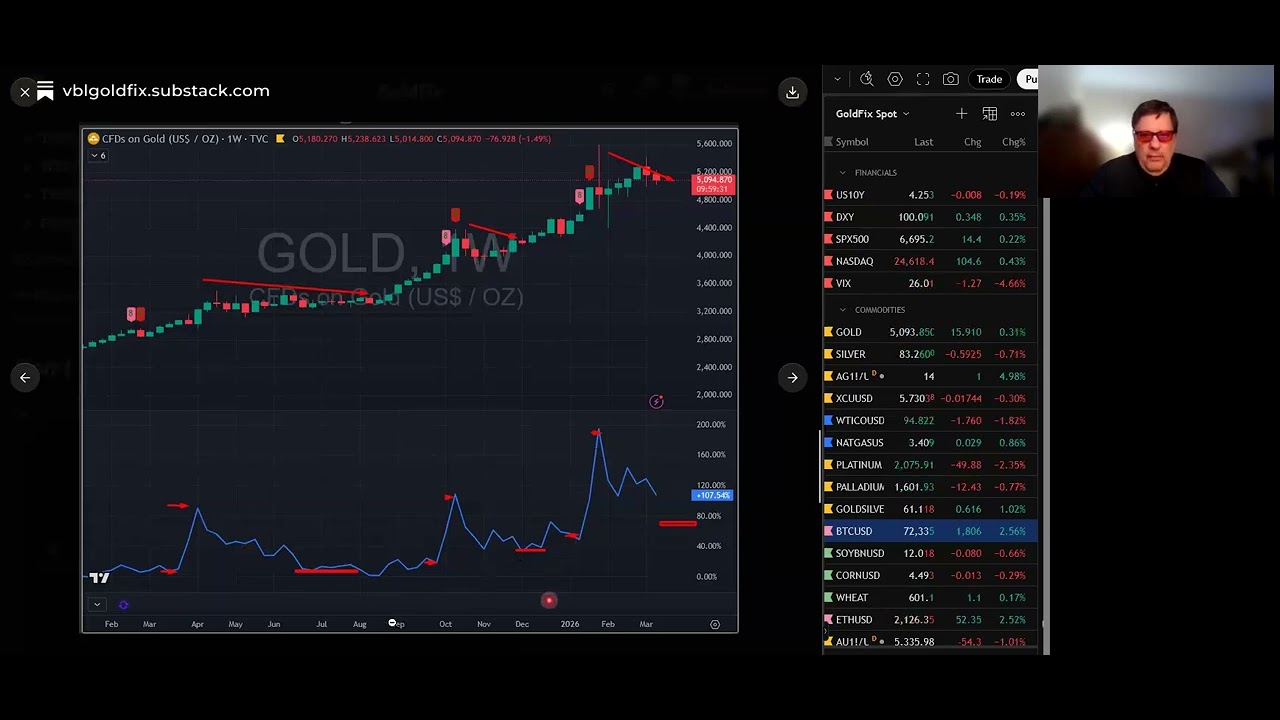This screenshot has height=720, width=1280.
Task: Expand the toolbar chevron dropdown
Action: click(x=837, y=79)
